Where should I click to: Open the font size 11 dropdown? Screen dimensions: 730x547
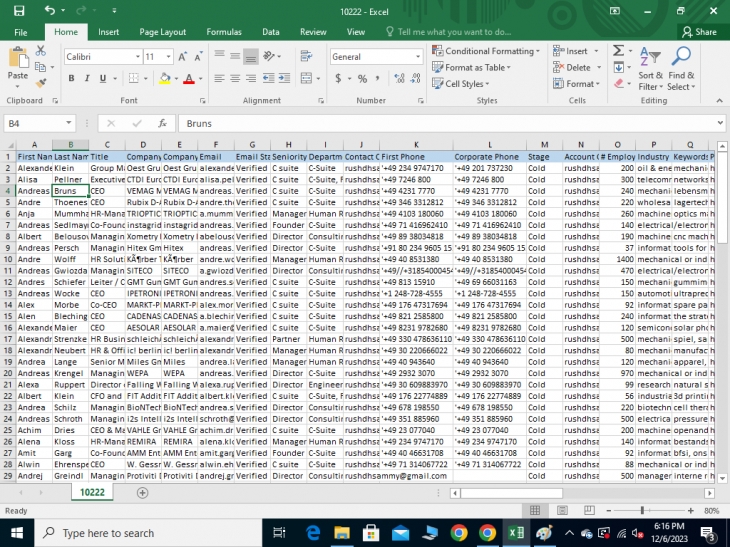coord(169,57)
